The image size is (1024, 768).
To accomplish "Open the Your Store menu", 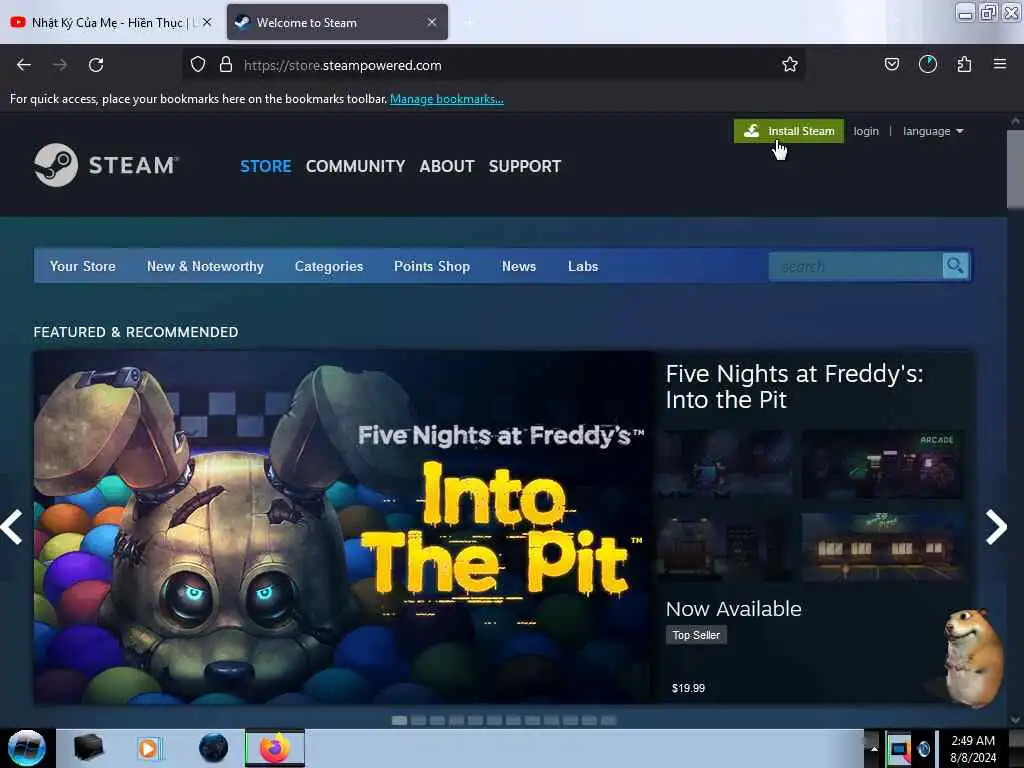I will click(x=82, y=266).
